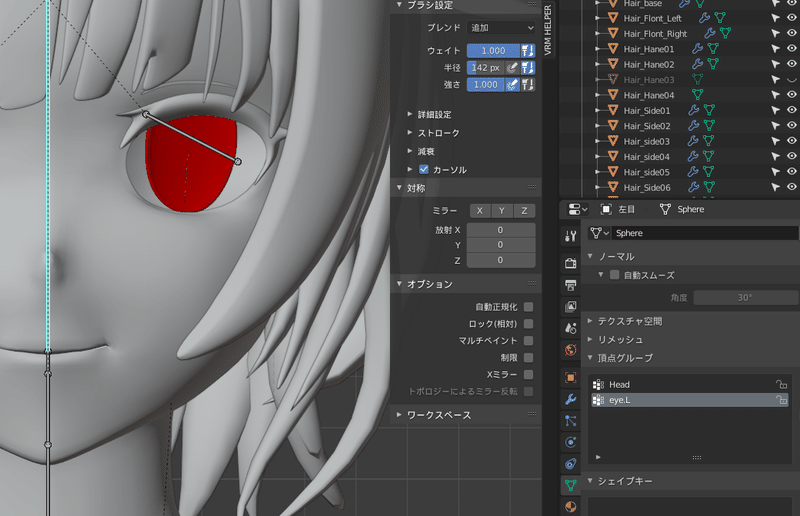Viewport: 800px width, 516px height.
Task: Disable the カーソル checkbox
Action: pyautogui.click(x=423, y=169)
